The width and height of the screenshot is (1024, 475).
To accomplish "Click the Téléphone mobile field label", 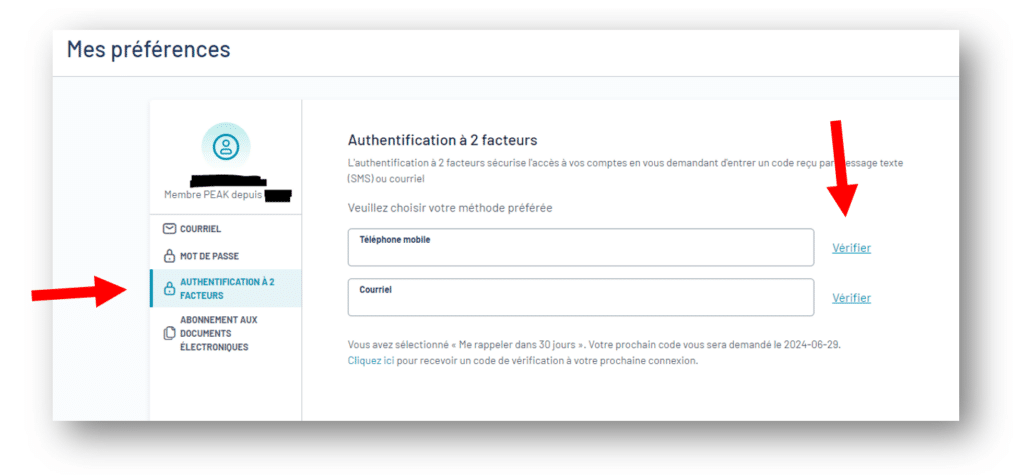I will [394, 240].
